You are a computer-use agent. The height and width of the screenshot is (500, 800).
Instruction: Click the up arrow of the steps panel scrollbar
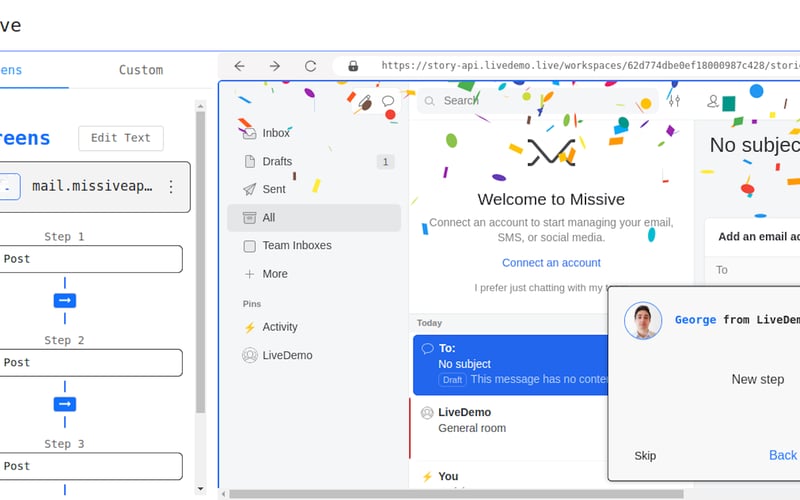click(201, 106)
